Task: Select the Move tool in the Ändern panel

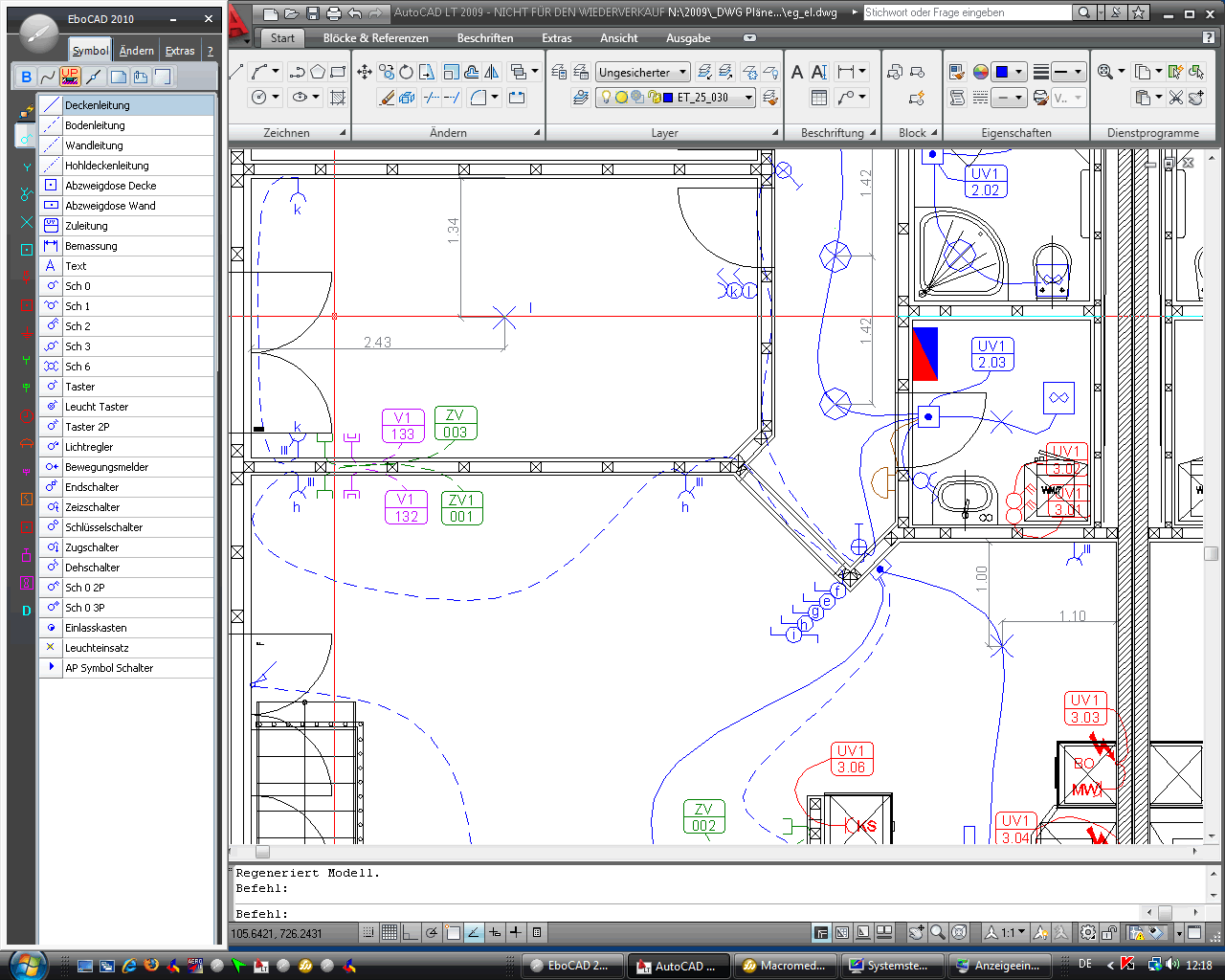Action: (x=365, y=73)
